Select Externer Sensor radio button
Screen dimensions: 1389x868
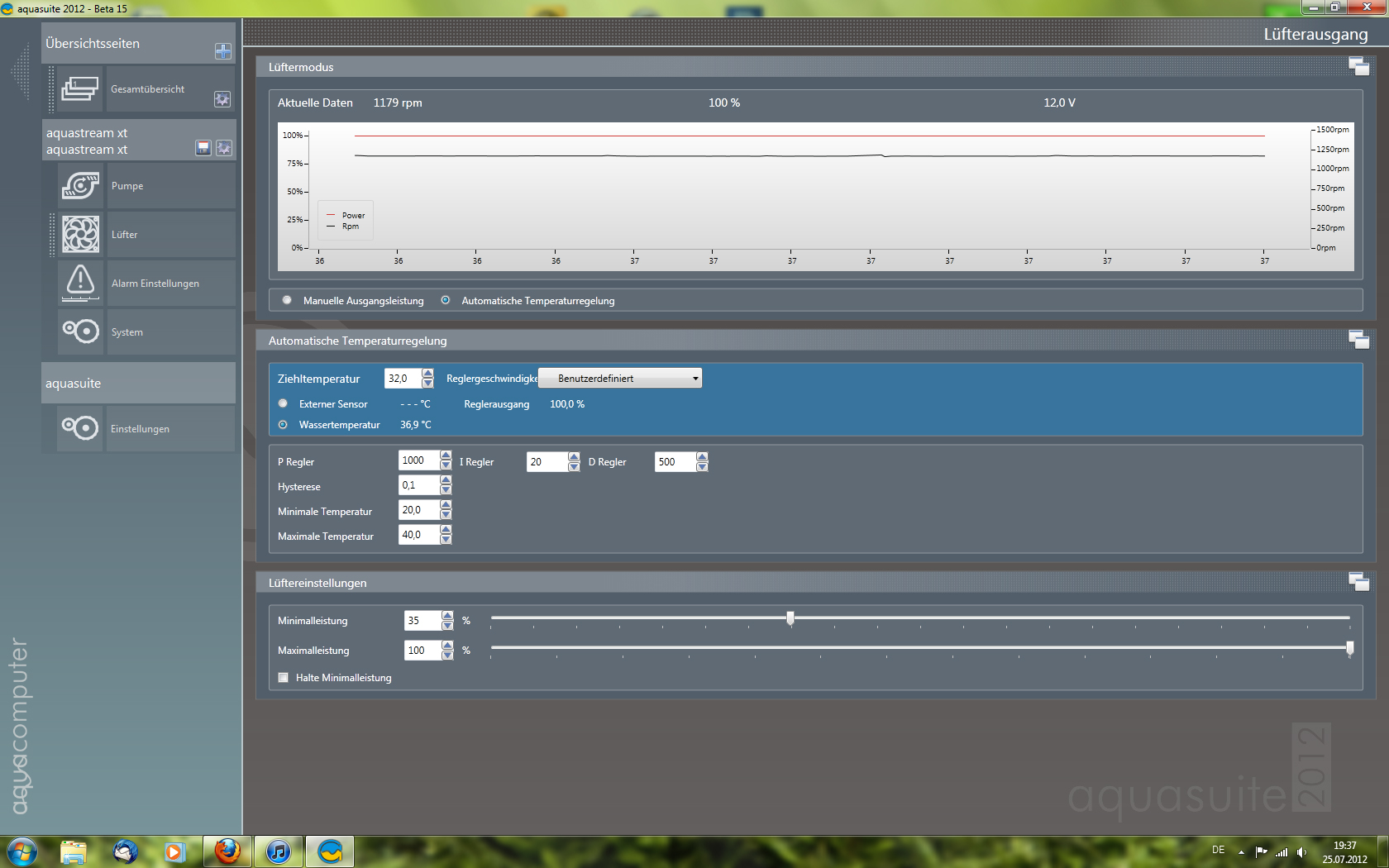pyautogui.click(x=284, y=403)
